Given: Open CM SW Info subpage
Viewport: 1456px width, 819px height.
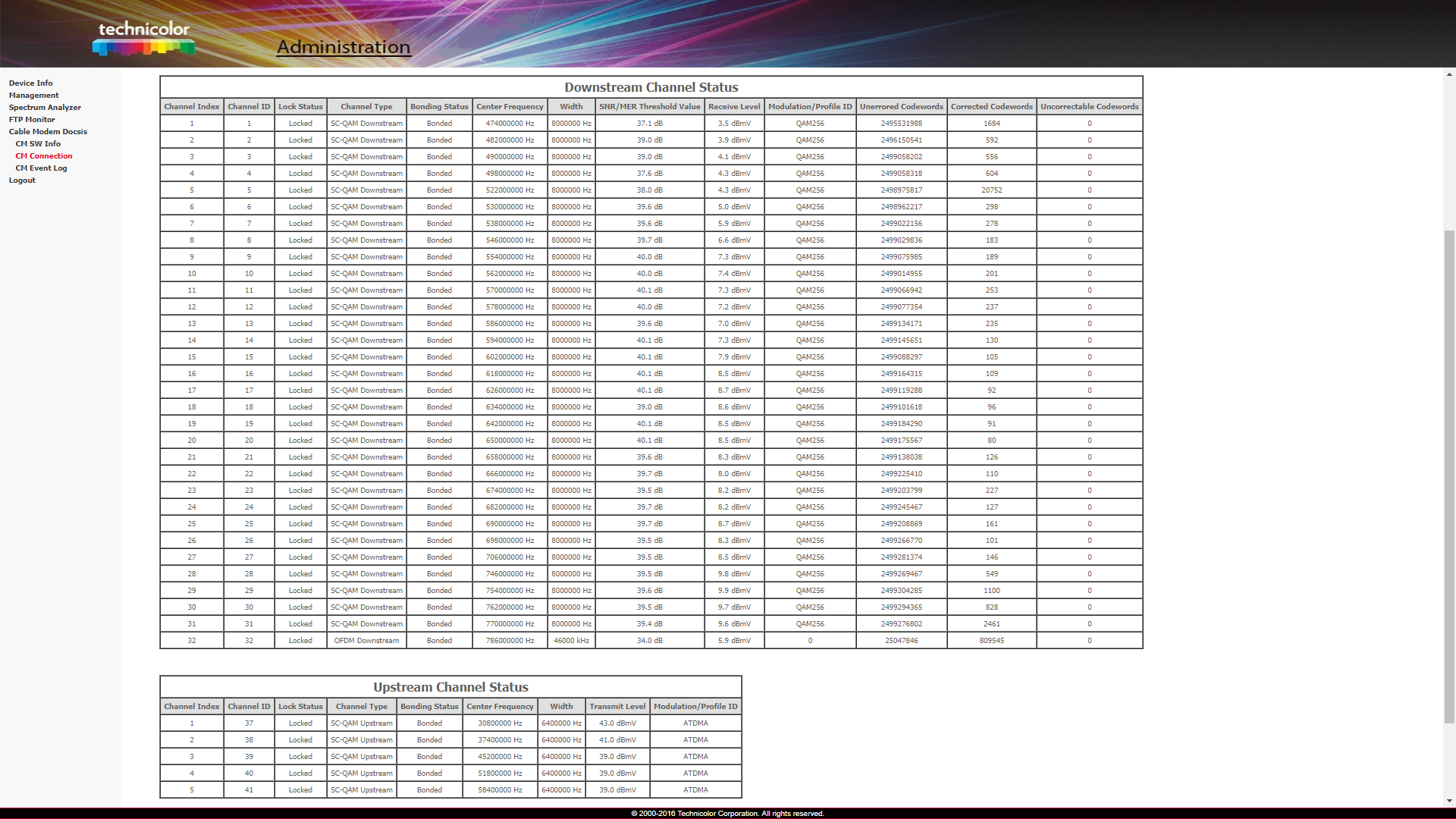Looking at the screenshot, I should pyautogui.click(x=38, y=144).
